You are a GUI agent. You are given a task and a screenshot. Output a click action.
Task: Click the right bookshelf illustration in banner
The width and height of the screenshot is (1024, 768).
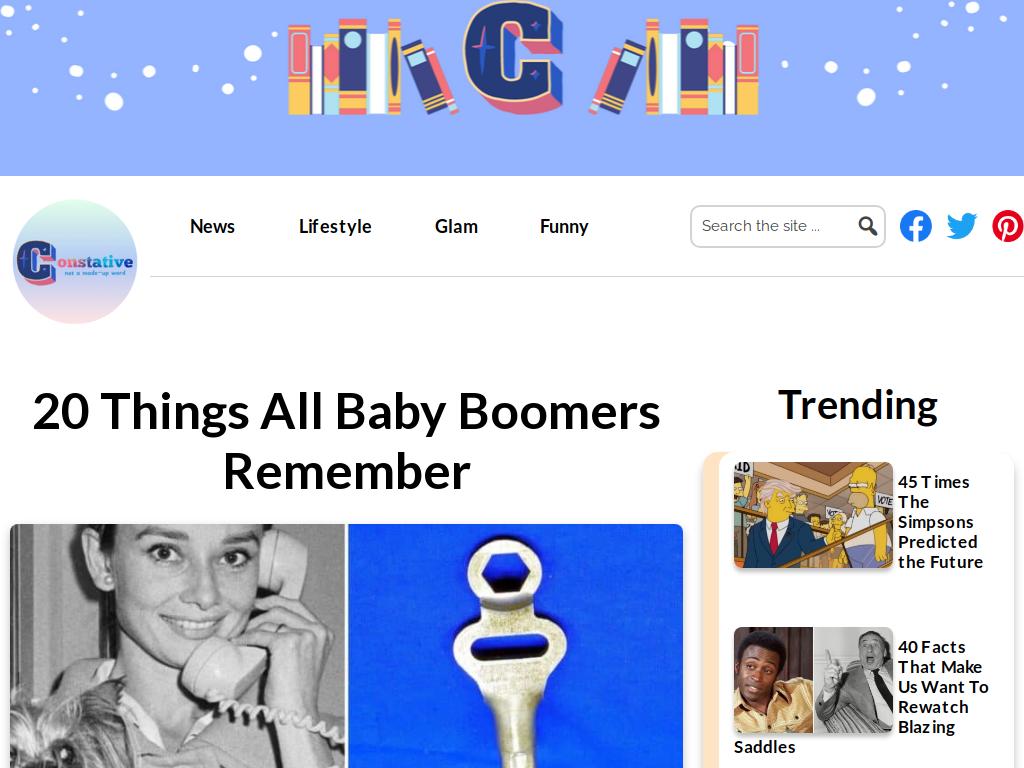[x=673, y=67]
